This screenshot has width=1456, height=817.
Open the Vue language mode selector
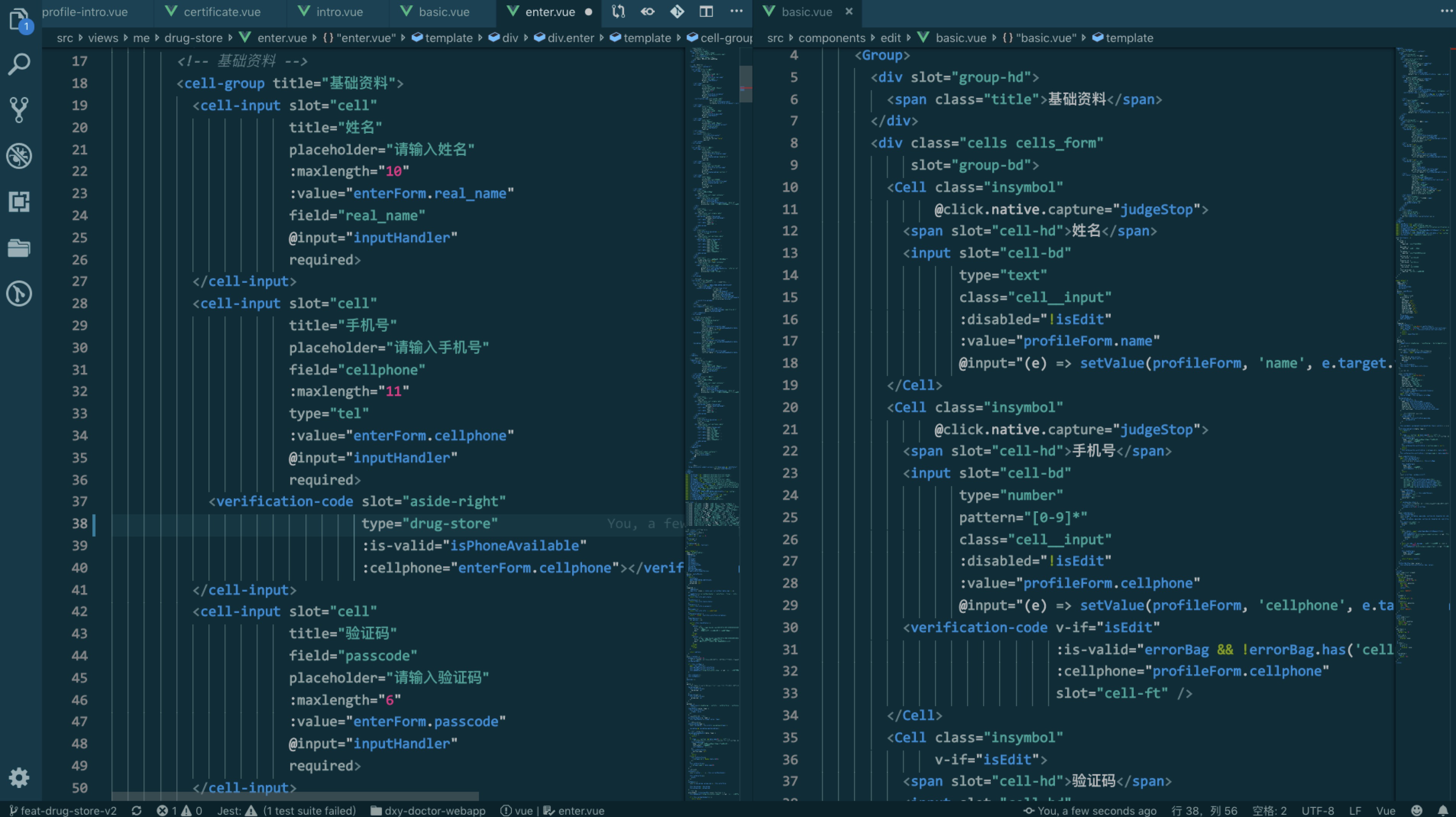coord(1385,810)
